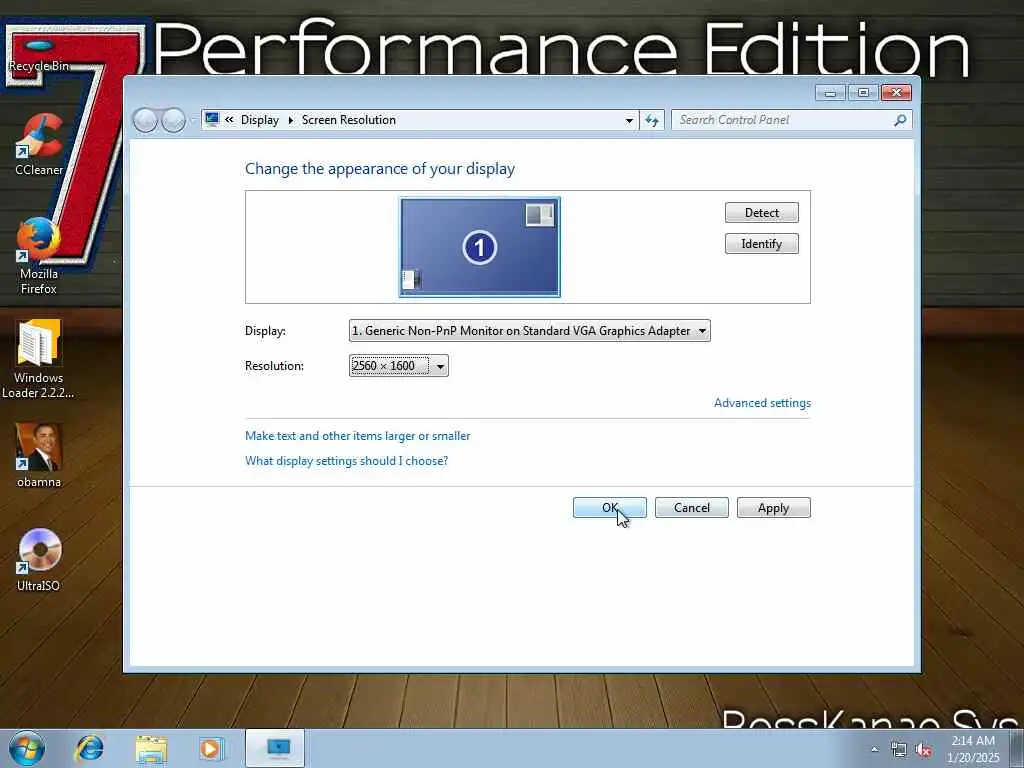Open the address bar history dropdown
Viewport: 1024px width, 768px height.
(x=629, y=120)
